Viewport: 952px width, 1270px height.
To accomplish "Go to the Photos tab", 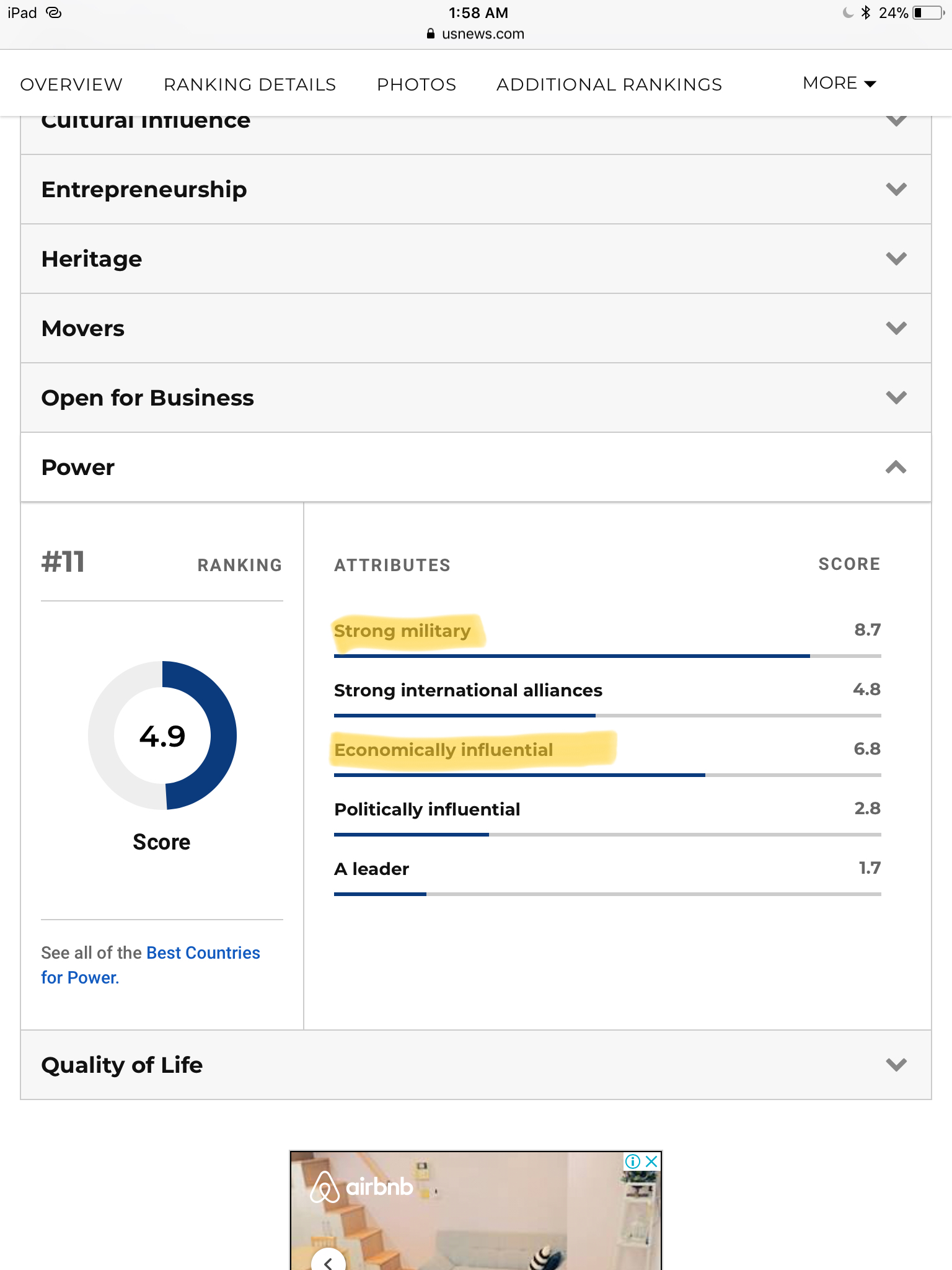I will tap(416, 84).
